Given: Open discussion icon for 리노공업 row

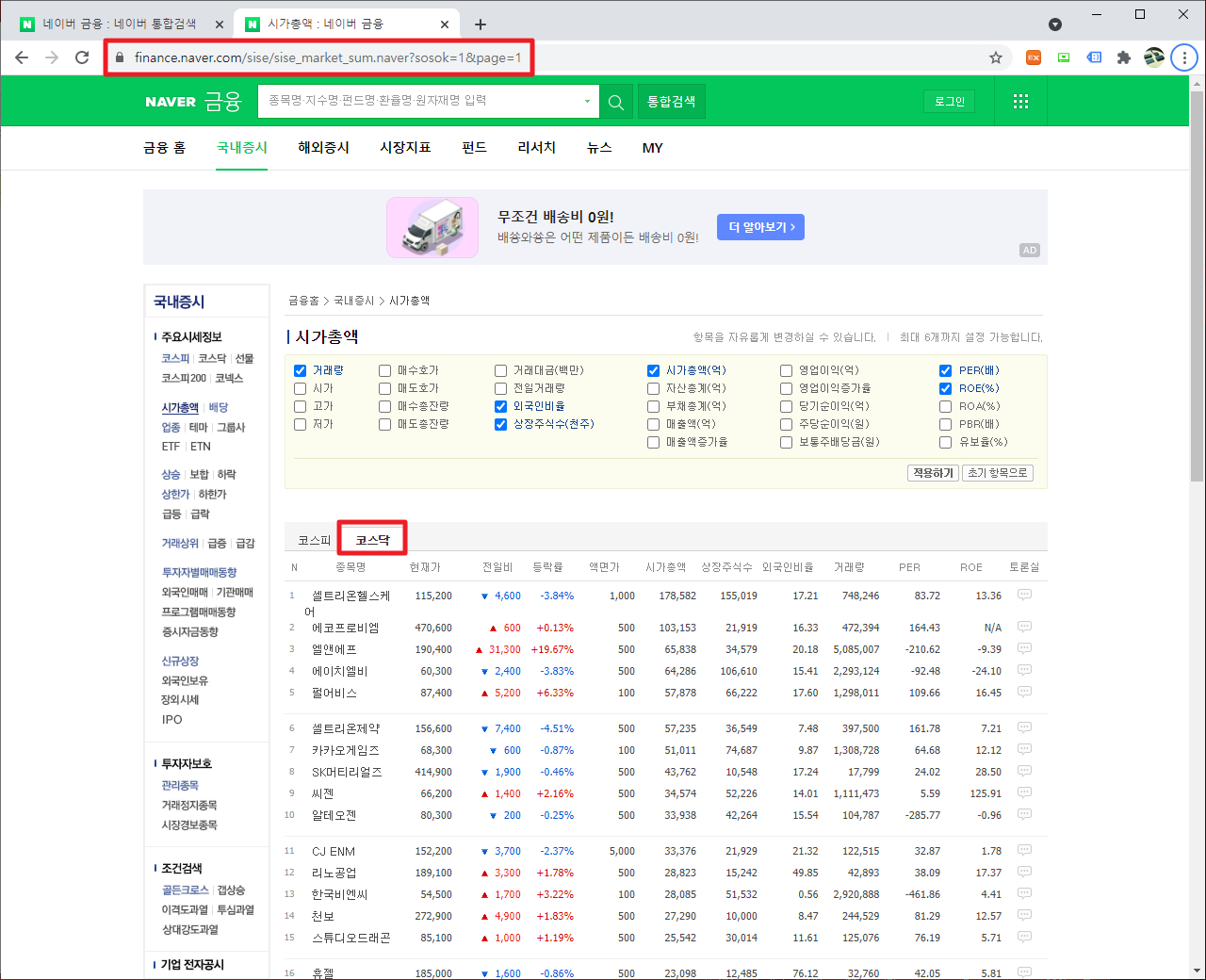Looking at the screenshot, I should [1024, 872].
